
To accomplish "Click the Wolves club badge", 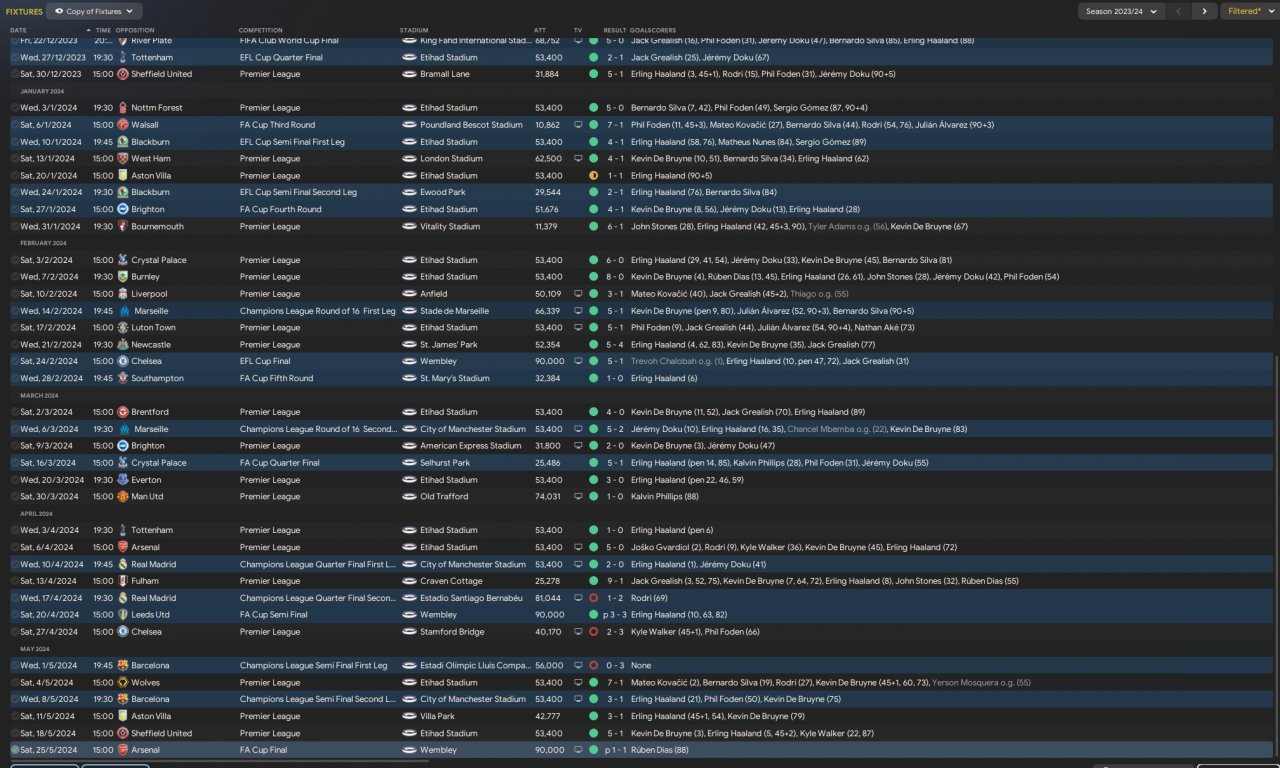I will [122, 683].
